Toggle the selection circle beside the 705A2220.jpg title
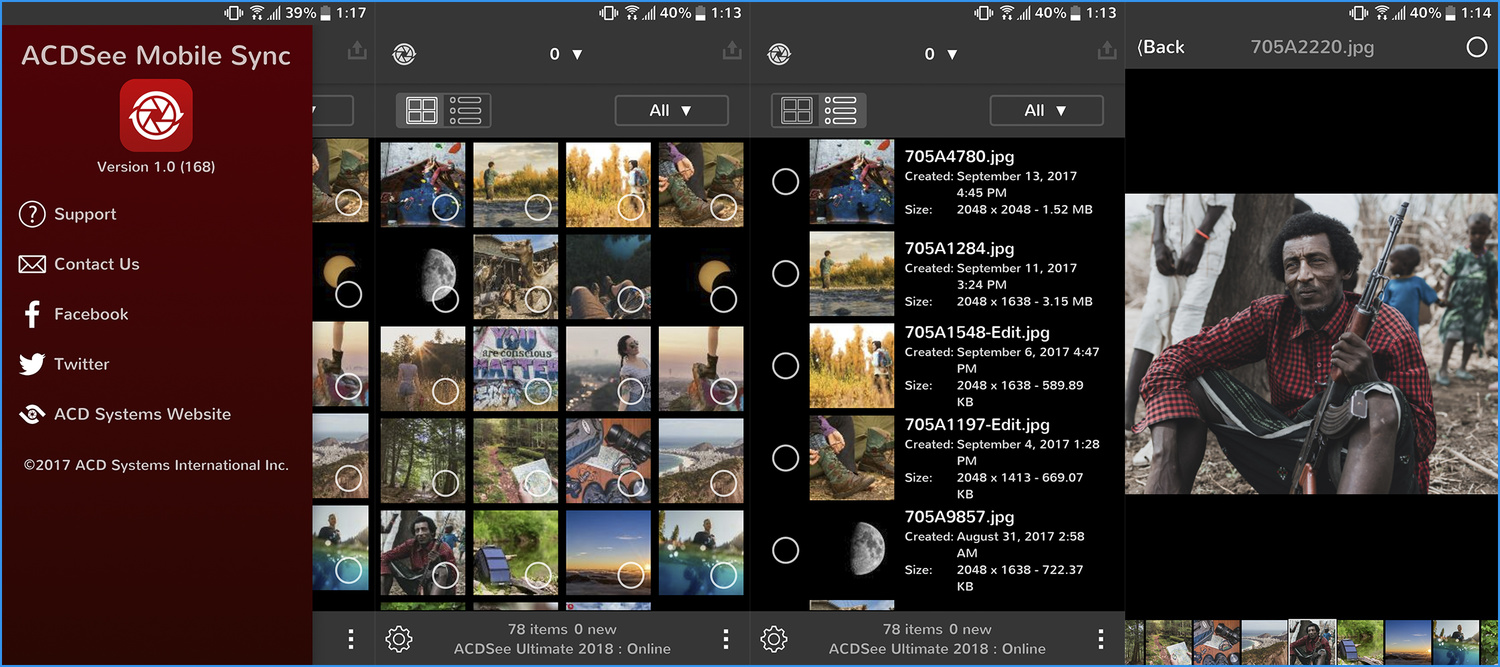This screenshot has width=1500, height=667. (x=1476, y=47)
